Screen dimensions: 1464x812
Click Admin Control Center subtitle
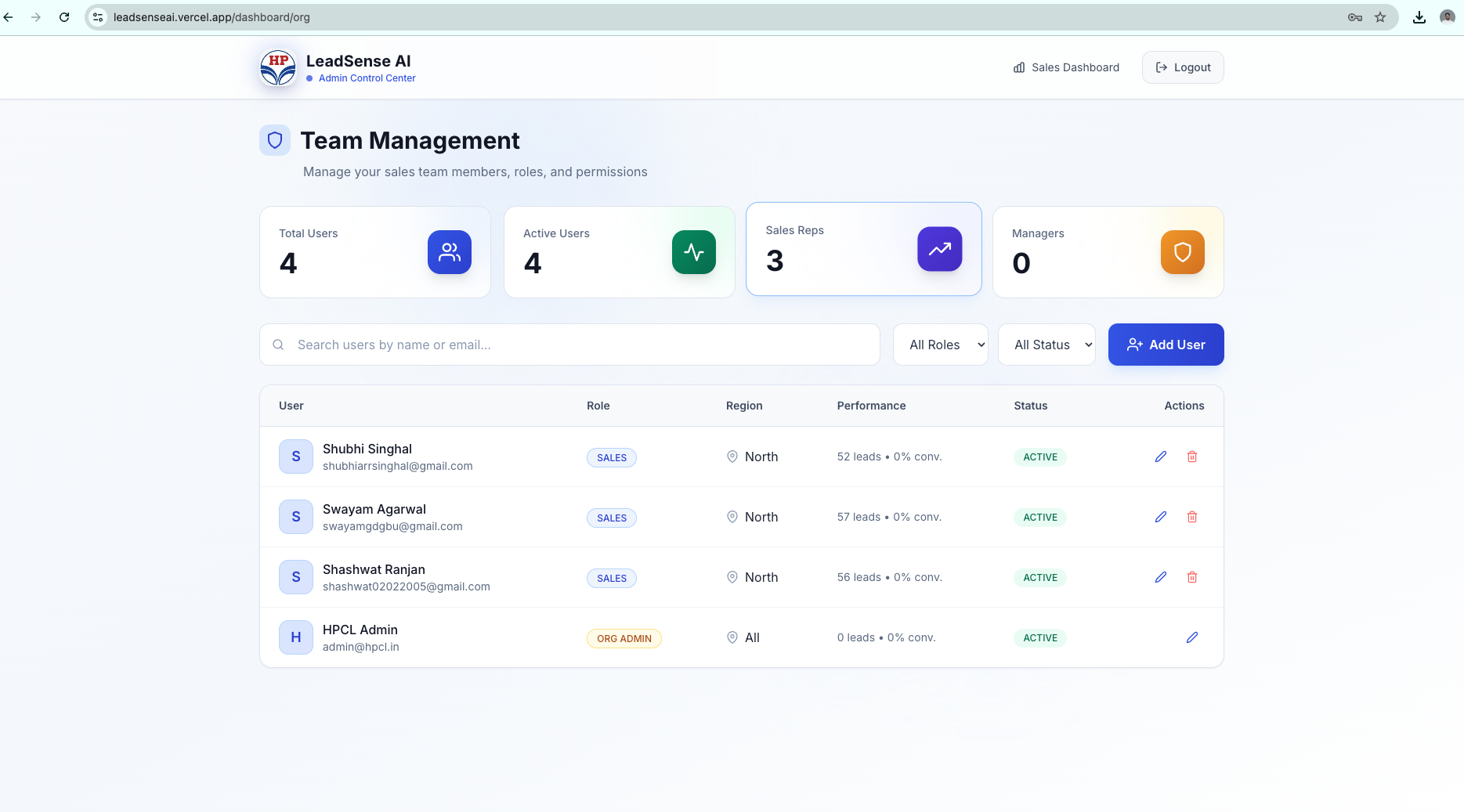[x=367, y=78]
